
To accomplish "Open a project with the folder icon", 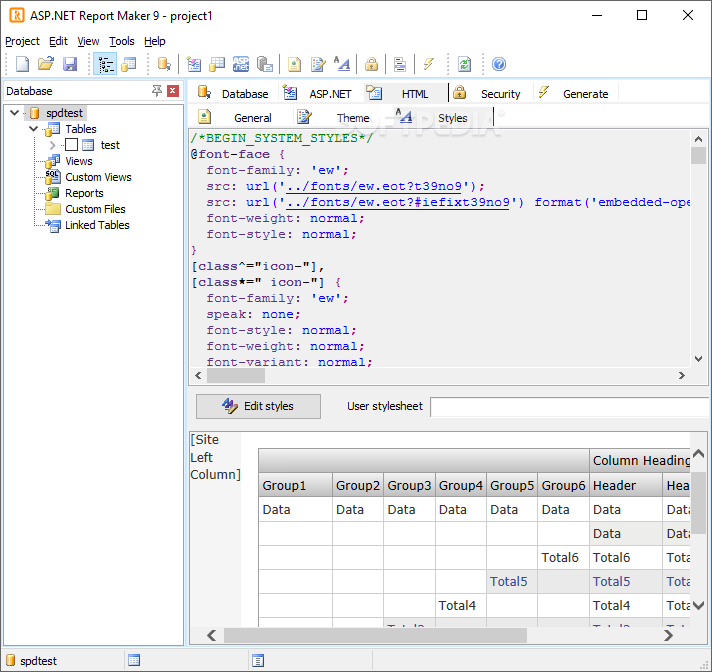I will (x=46, y=64).
